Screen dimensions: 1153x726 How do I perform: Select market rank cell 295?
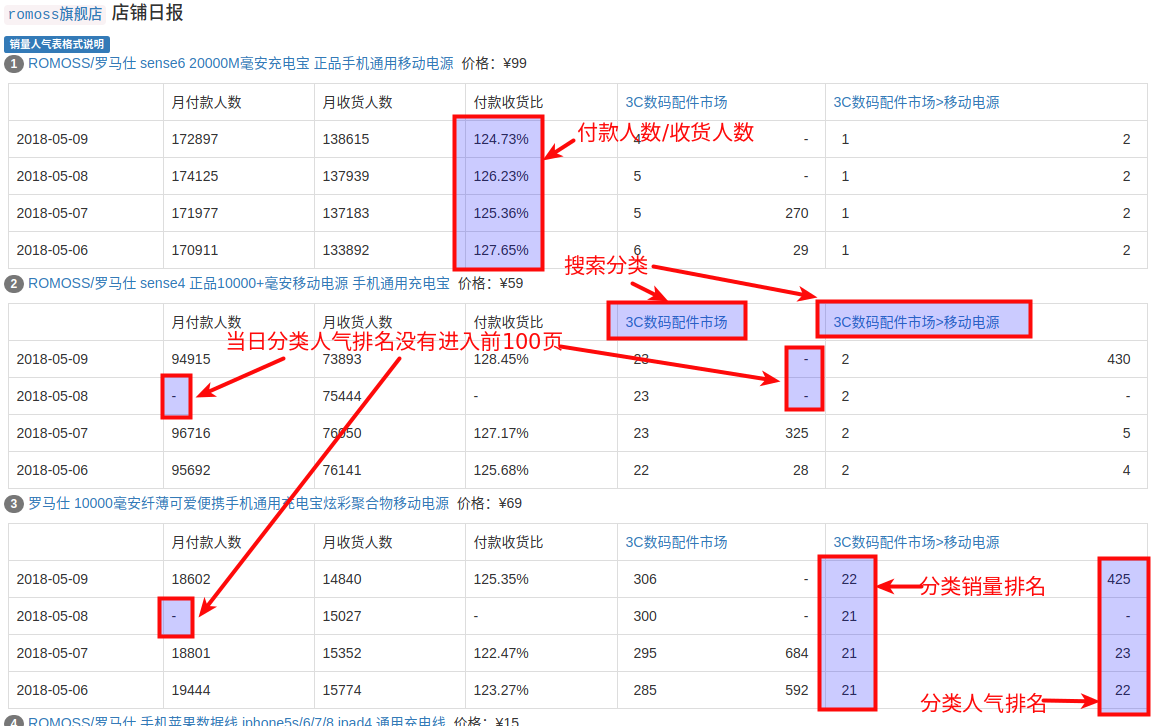click(645, 653)
